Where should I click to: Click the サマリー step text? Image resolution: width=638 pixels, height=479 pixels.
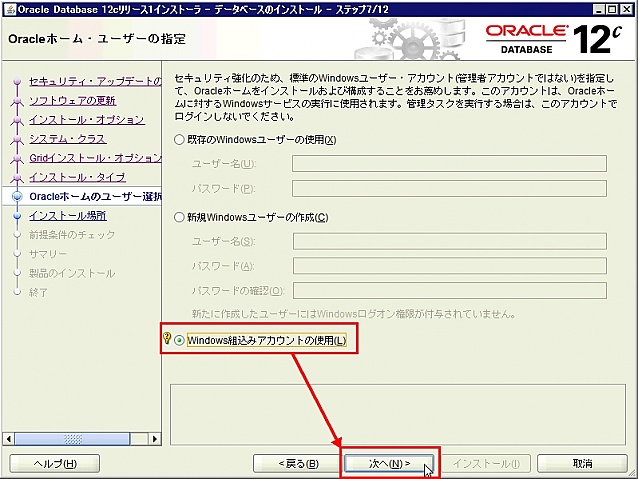pyautogui.click(x=48, y=254)
